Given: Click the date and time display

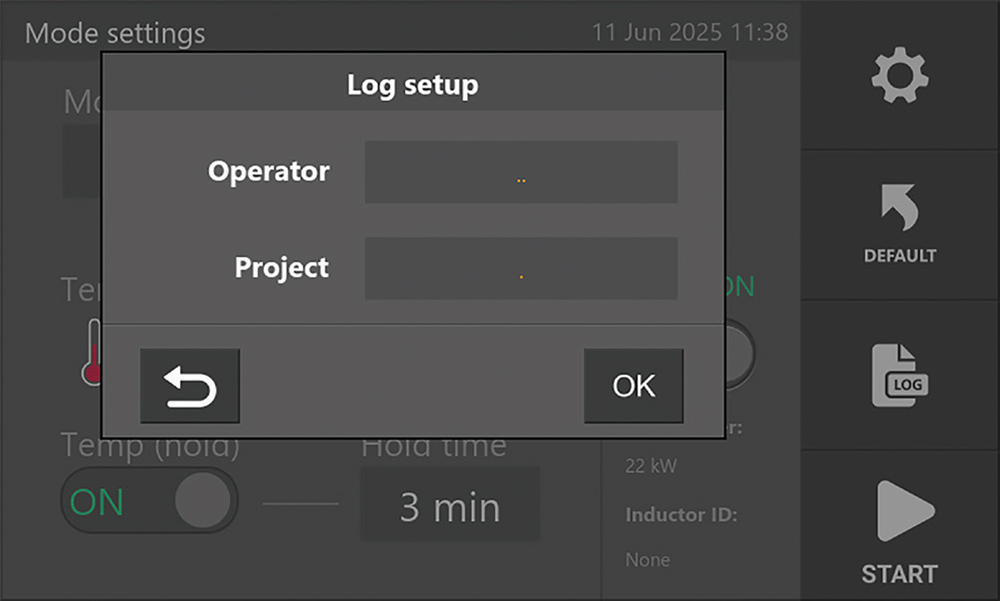Looking at the screenshot, I should [x=689, y=32].
